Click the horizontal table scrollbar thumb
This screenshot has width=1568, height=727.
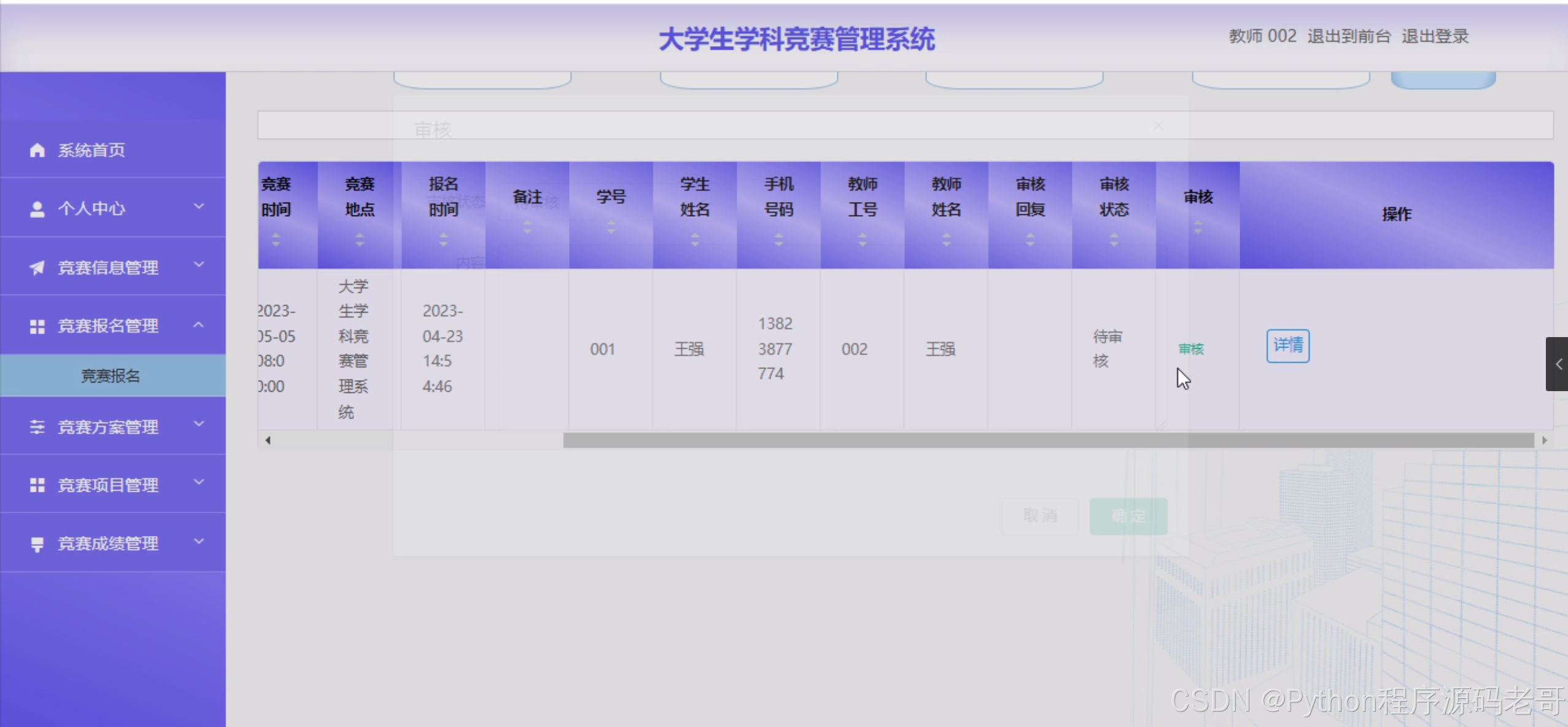point(1047,440)
